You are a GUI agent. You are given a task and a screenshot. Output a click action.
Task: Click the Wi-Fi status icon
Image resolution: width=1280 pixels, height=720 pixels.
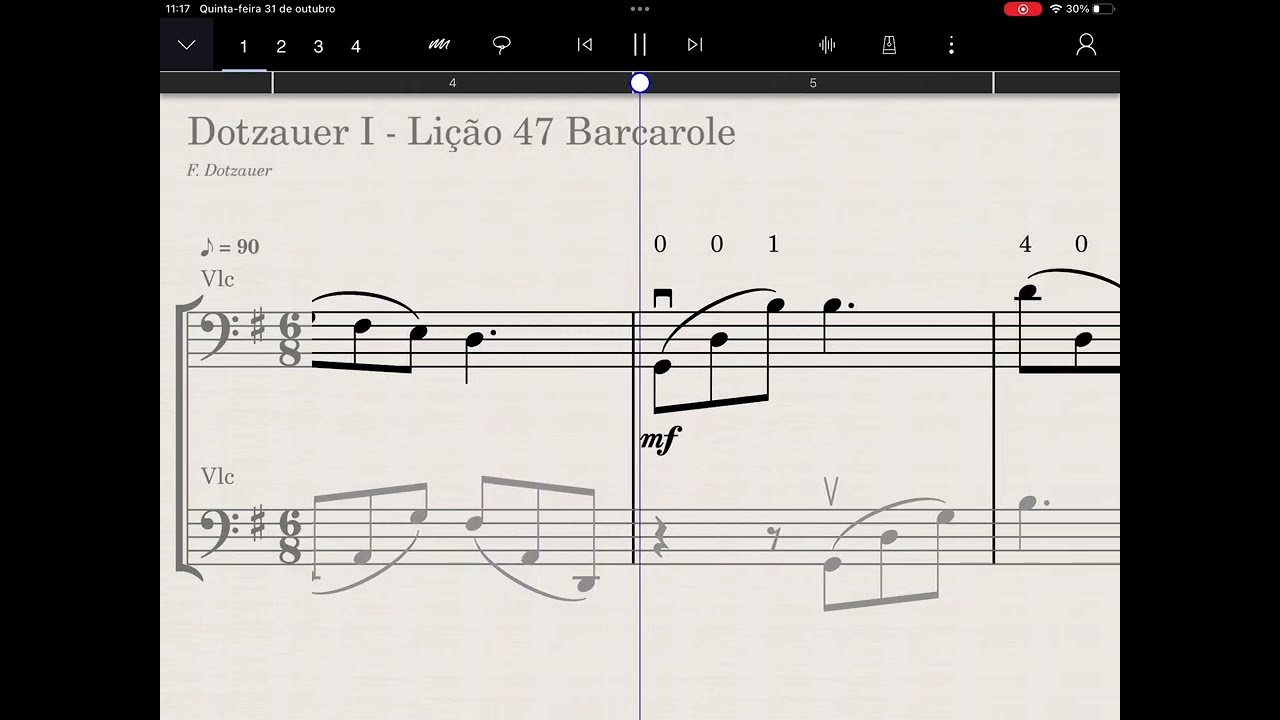tap(1055, 9)
